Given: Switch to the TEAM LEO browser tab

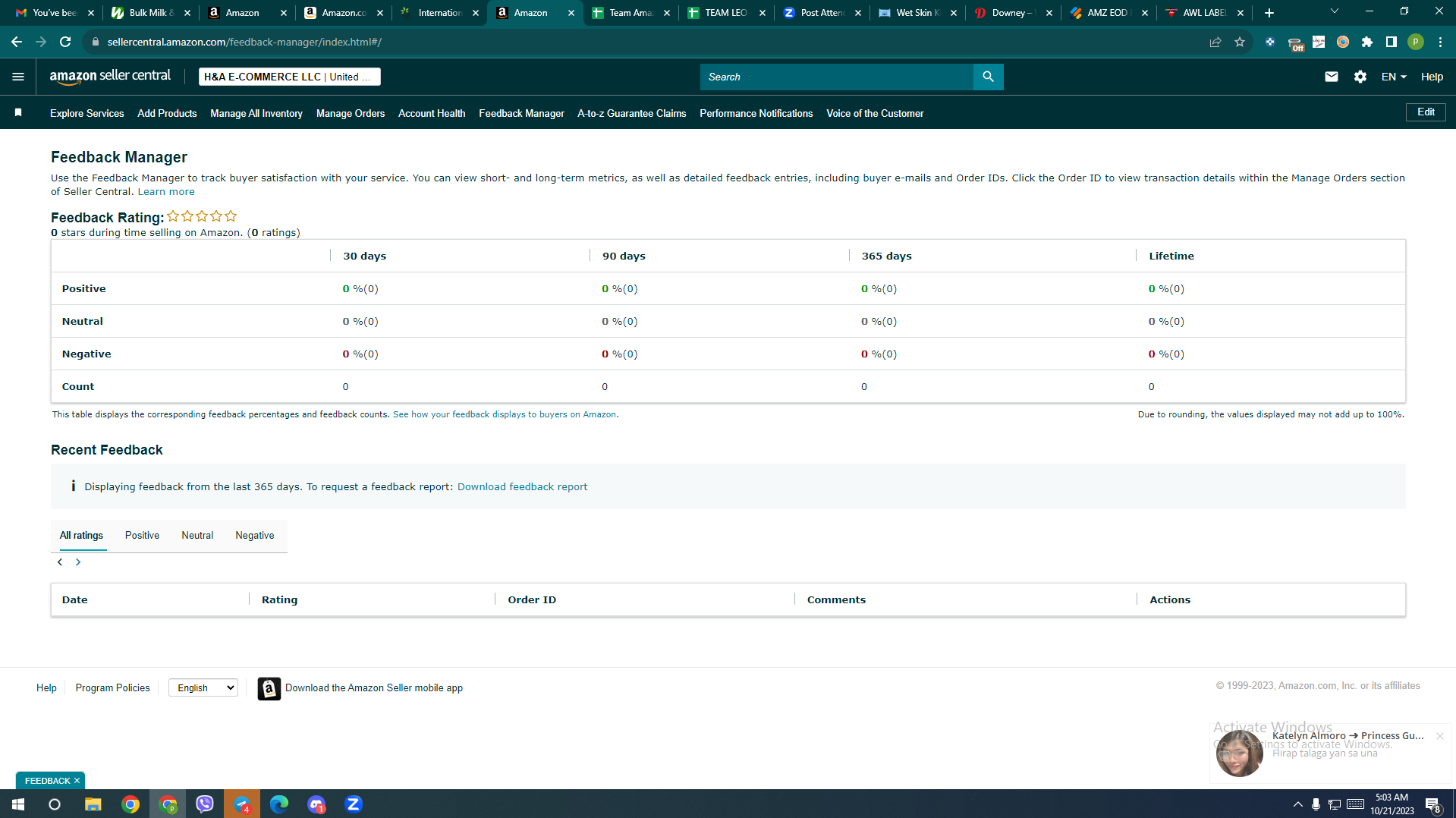Looking at the screenshot, I should [x=727, y=13].
